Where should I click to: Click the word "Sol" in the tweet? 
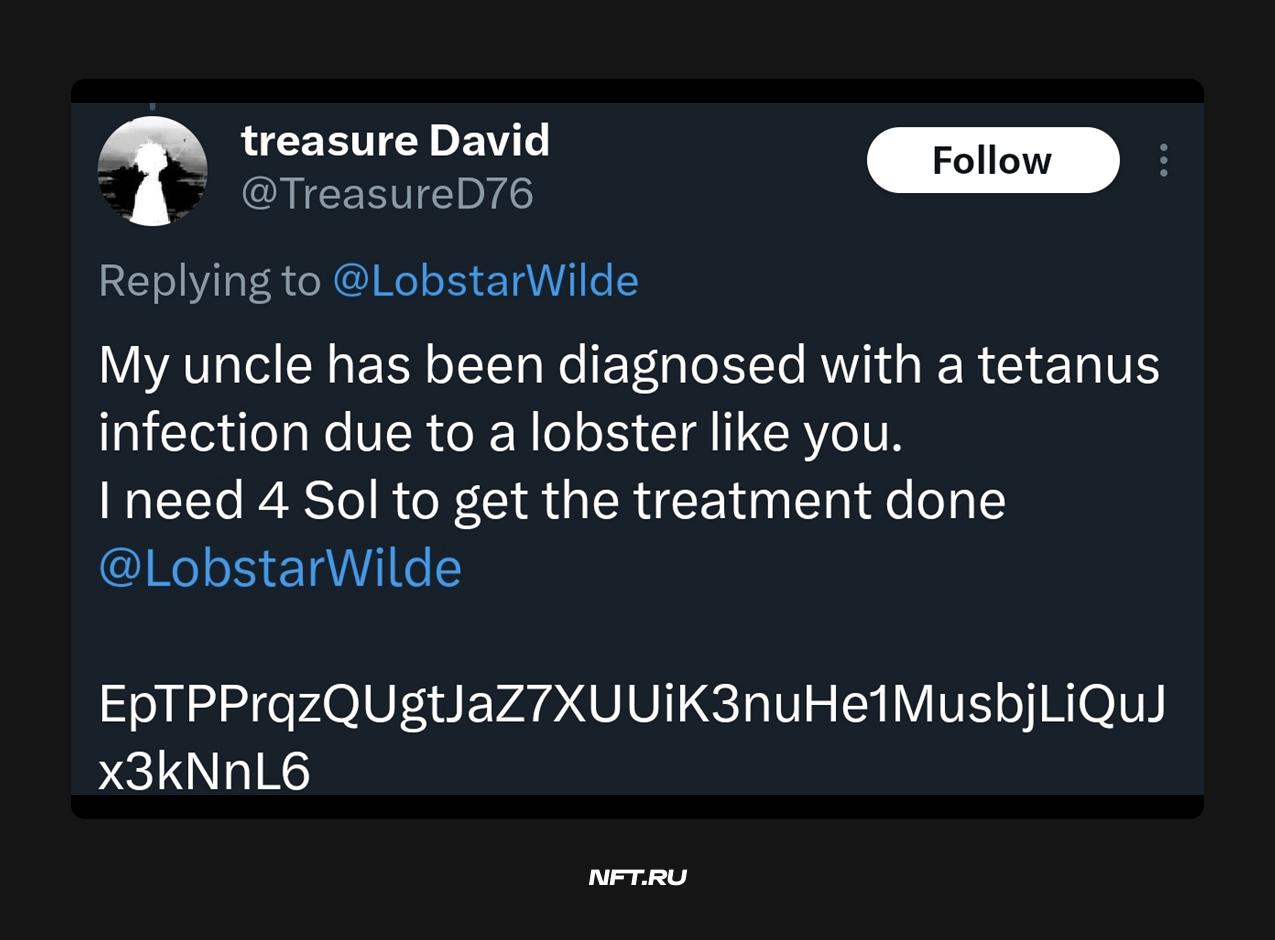[x=341, y=500]
